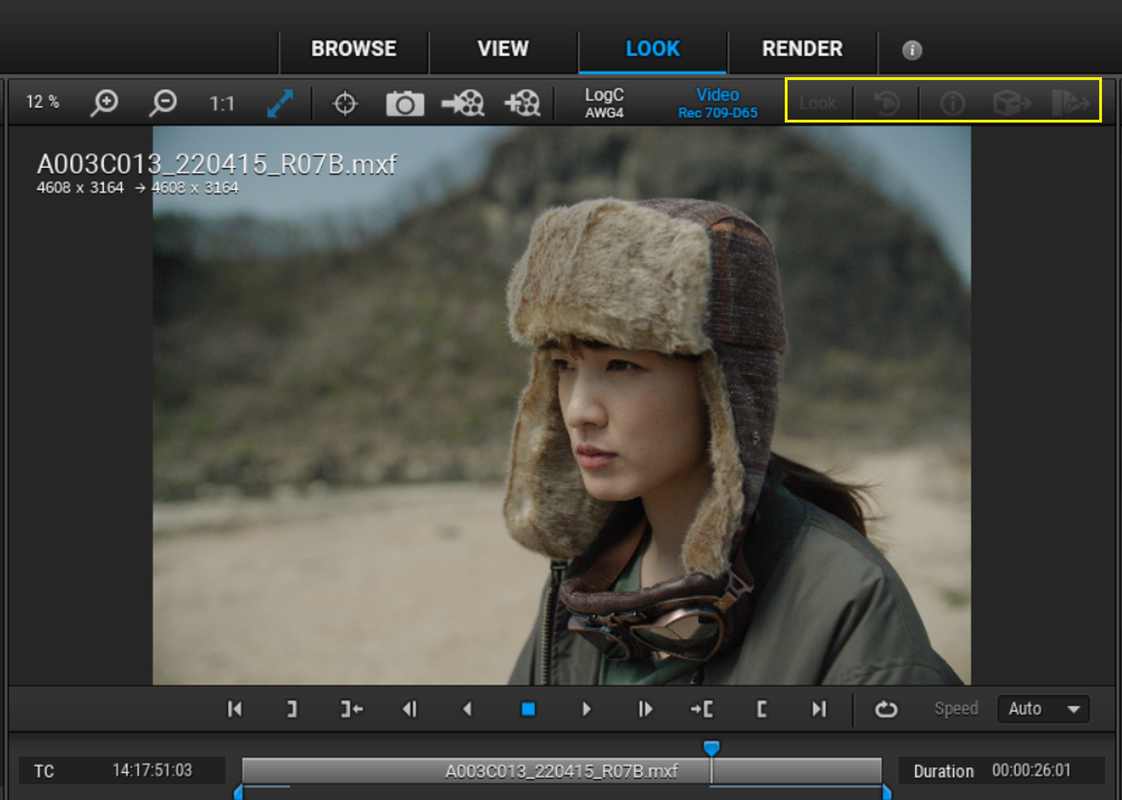Image resolution: width=1122 pixels, height=800 pixels.
Task: Click the film reel with plus icon
Action: (x=522, y=103)
